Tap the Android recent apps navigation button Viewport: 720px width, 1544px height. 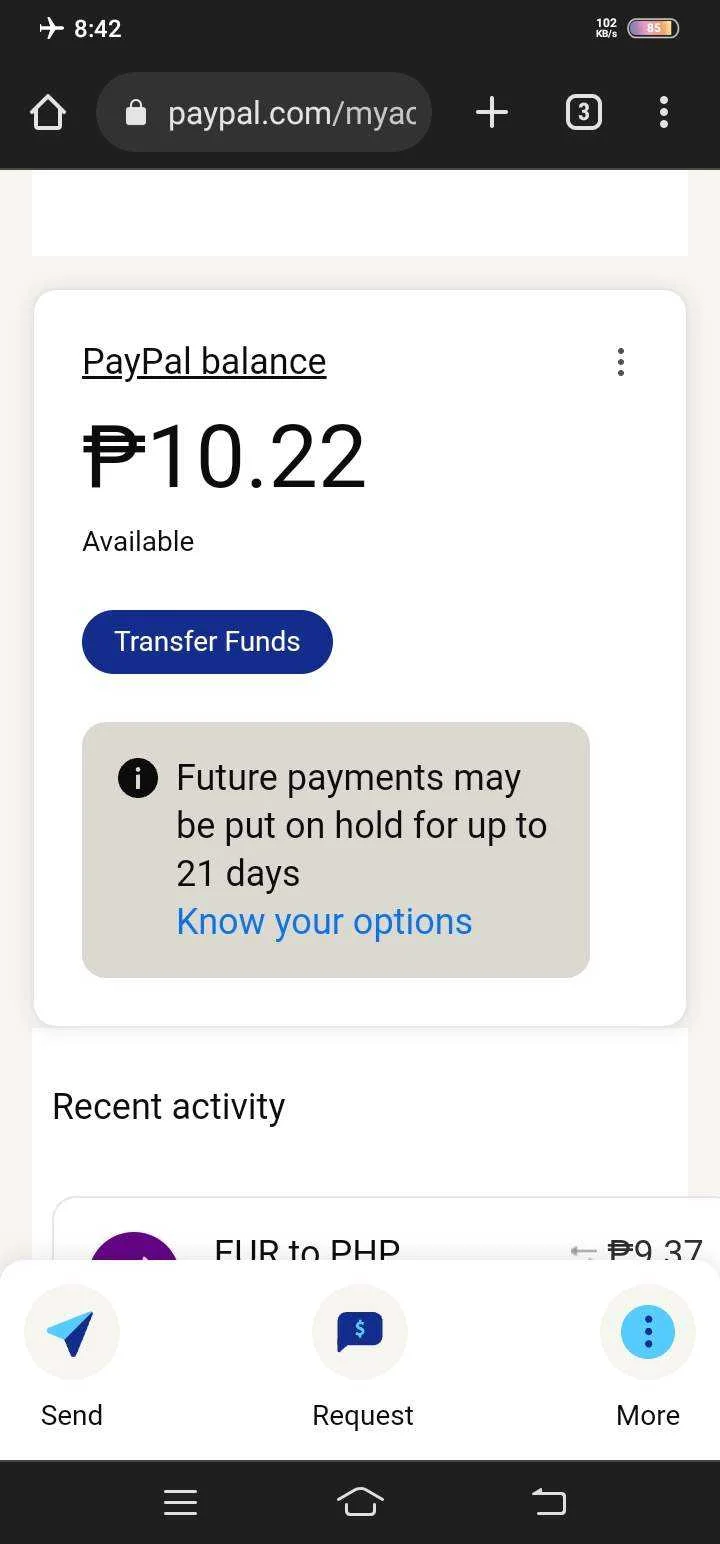pyautogui.click(x=180, y=1502)
